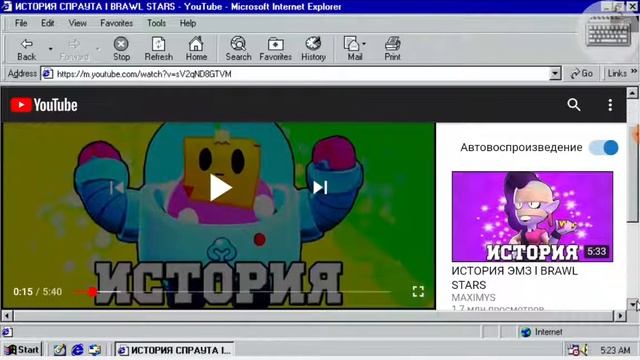Open the Favorites menu

point(116,23)
